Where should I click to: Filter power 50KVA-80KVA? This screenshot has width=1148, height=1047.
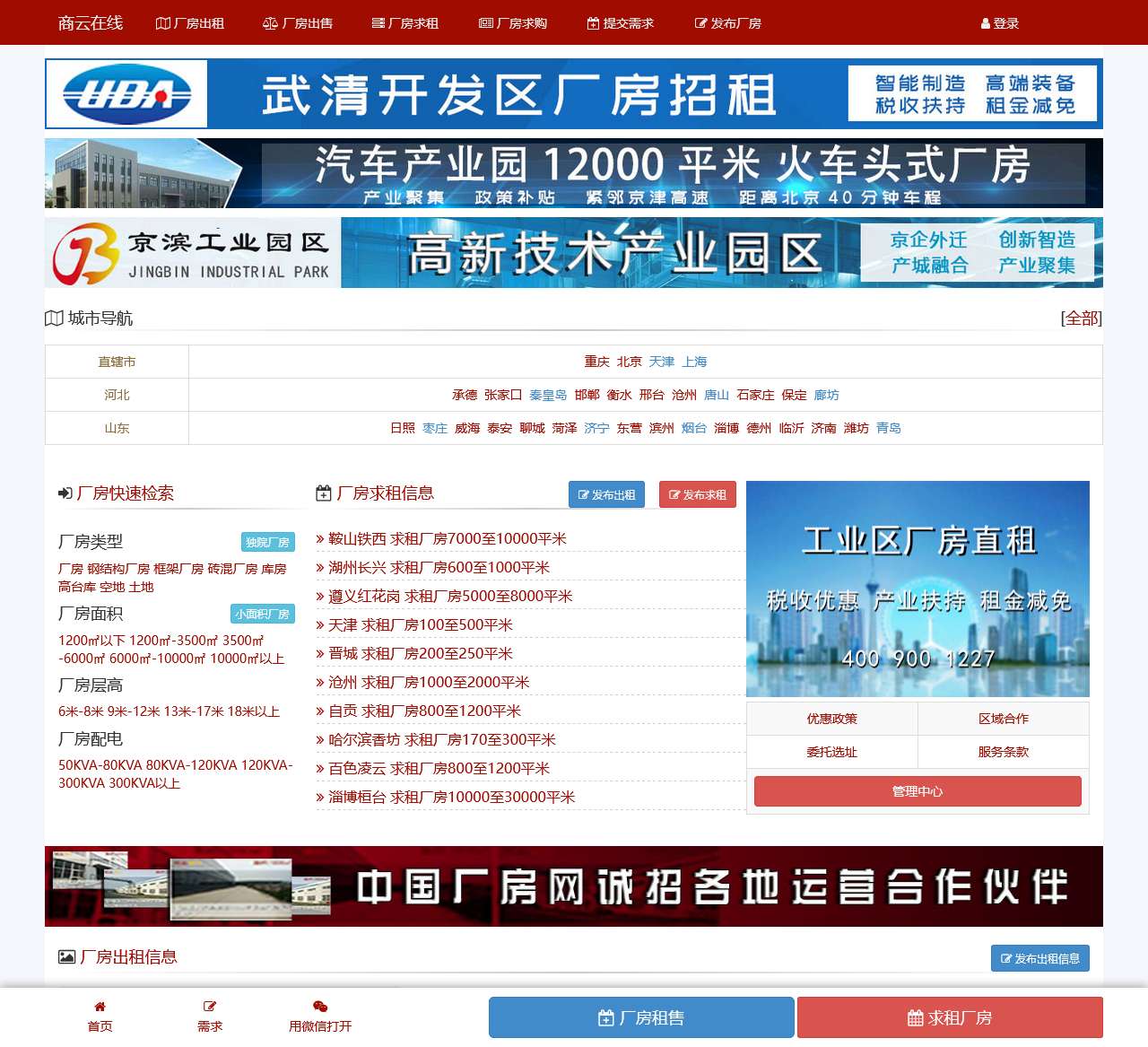click(99, 765)
